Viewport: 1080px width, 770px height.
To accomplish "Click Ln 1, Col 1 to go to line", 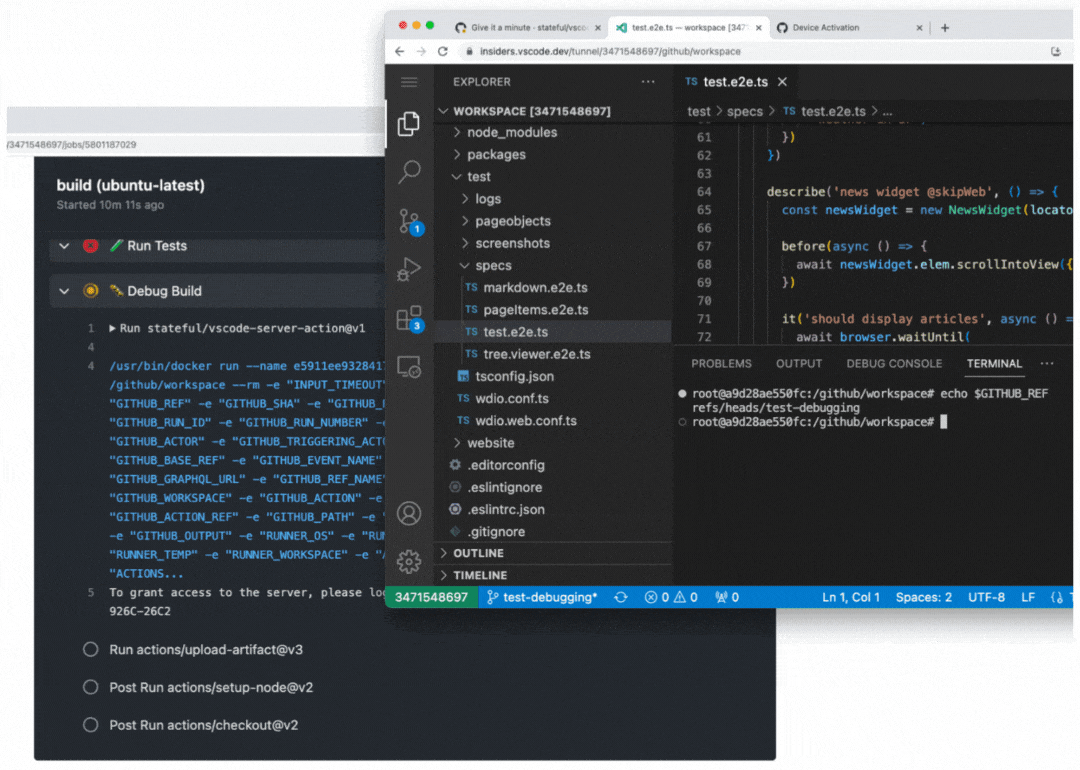I will [850, 597].
